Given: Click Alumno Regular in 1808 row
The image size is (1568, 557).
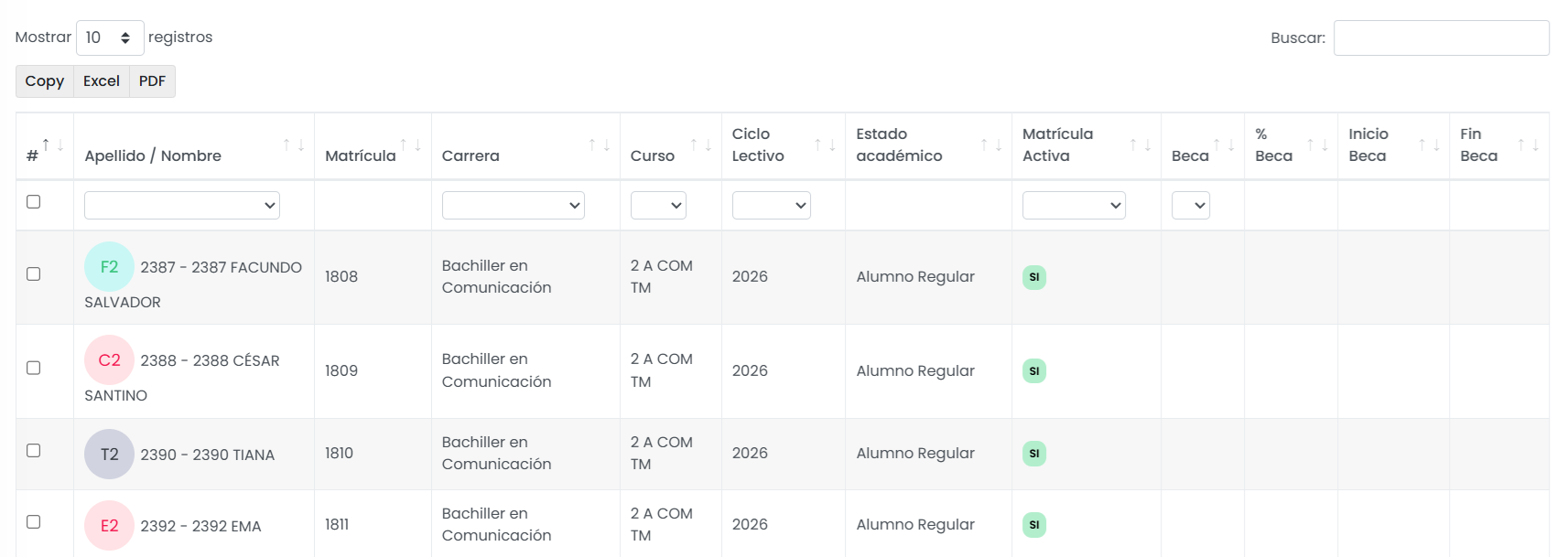Looking at the screenshot, I should click(x=915, y=277).
